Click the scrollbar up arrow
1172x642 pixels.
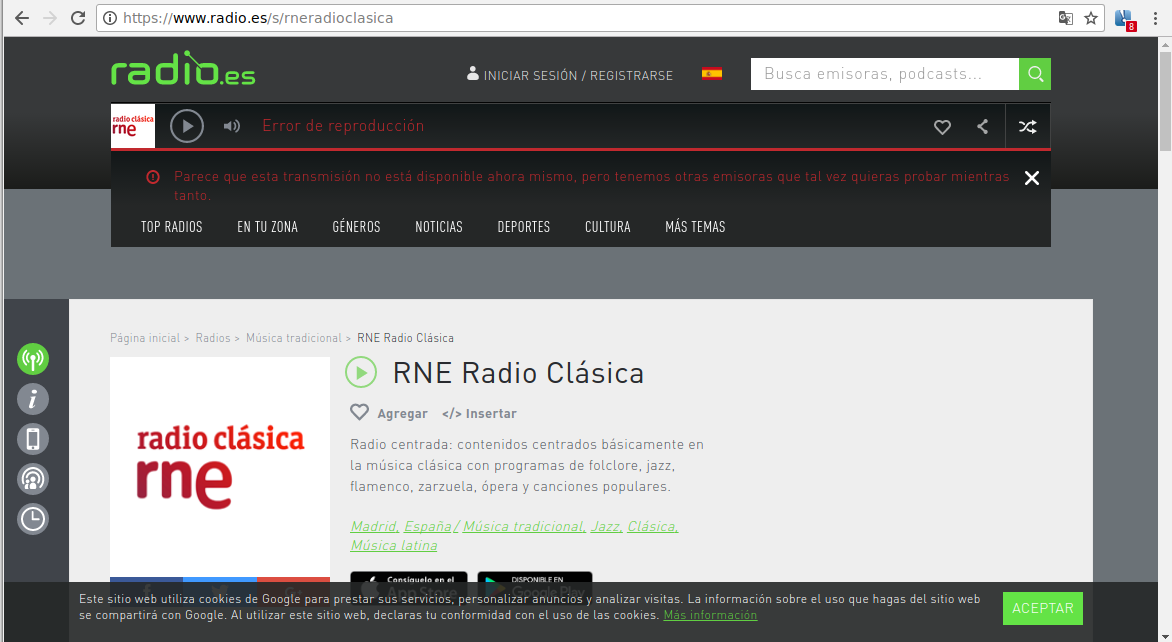1165,44
